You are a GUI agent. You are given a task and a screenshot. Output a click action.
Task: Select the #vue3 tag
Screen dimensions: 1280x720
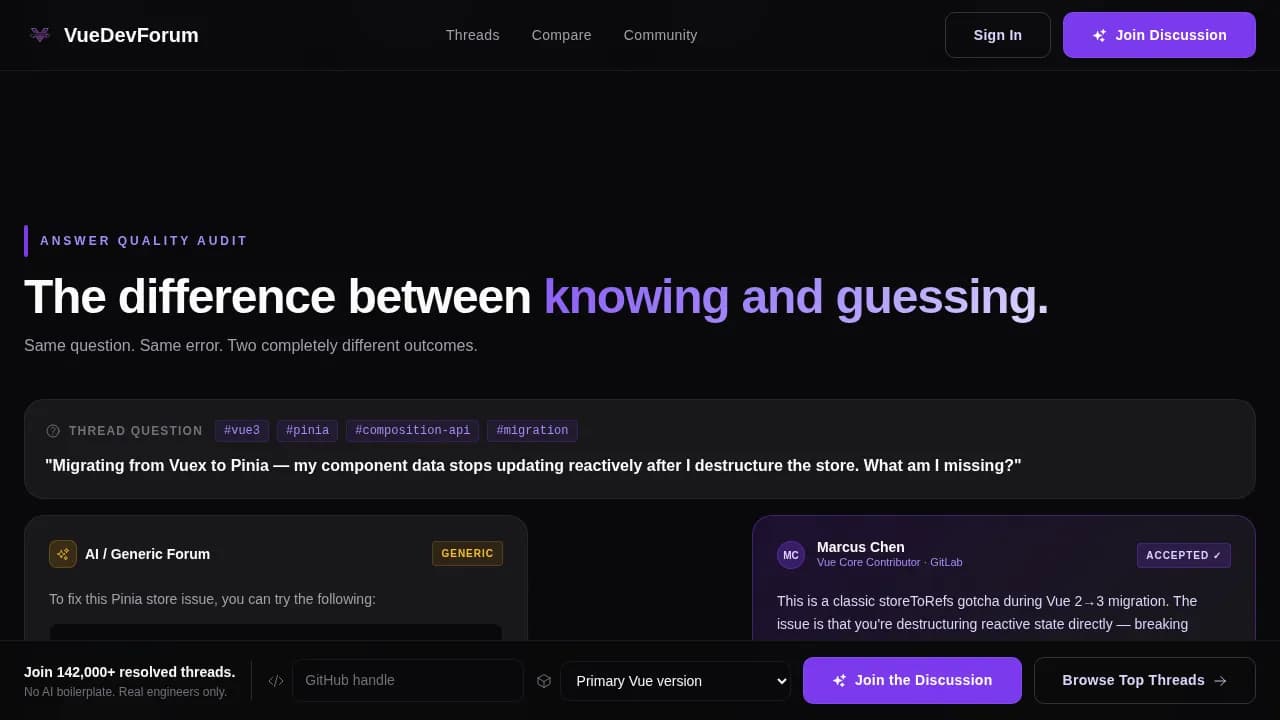(x=242, y=431)
